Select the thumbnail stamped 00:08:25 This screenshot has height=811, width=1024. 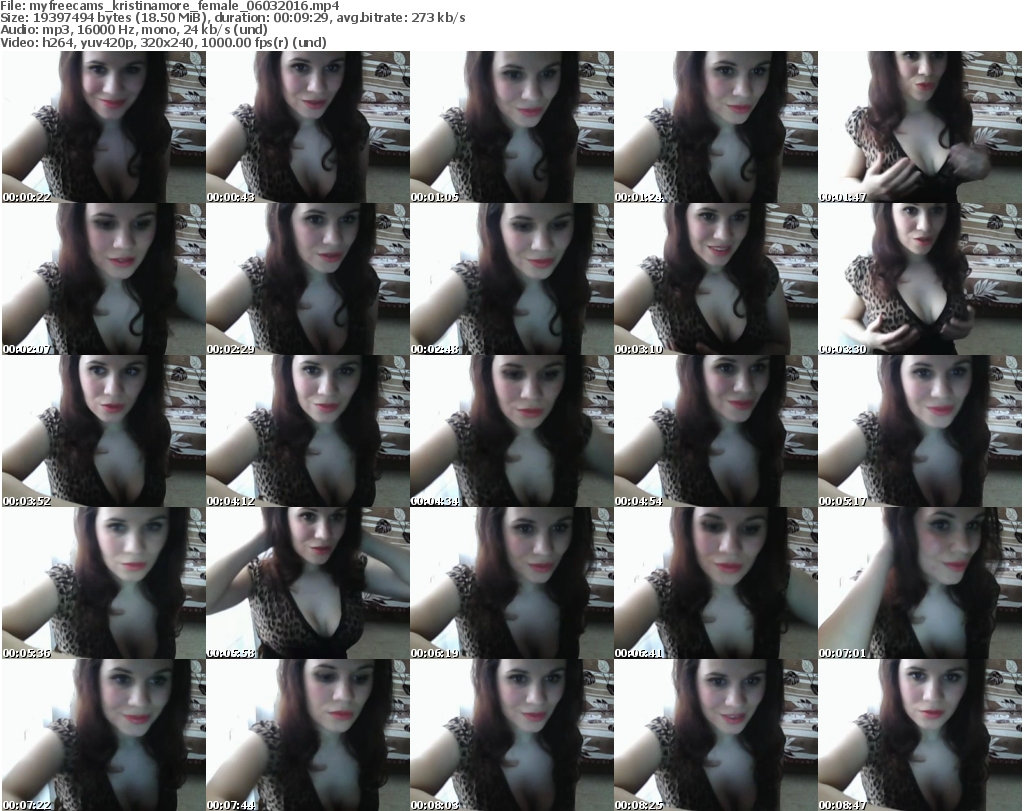tap(716, 735)
